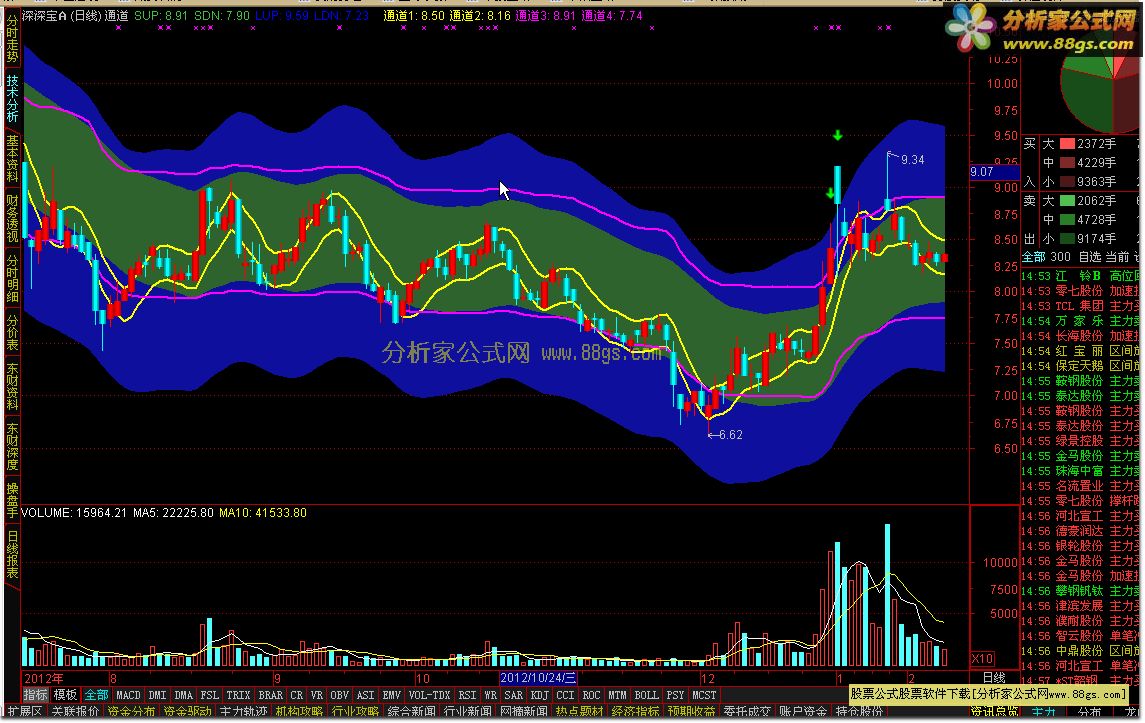Select the 珠海中富 row in alerts list
1145x723 pixels.
point(1080,471)
